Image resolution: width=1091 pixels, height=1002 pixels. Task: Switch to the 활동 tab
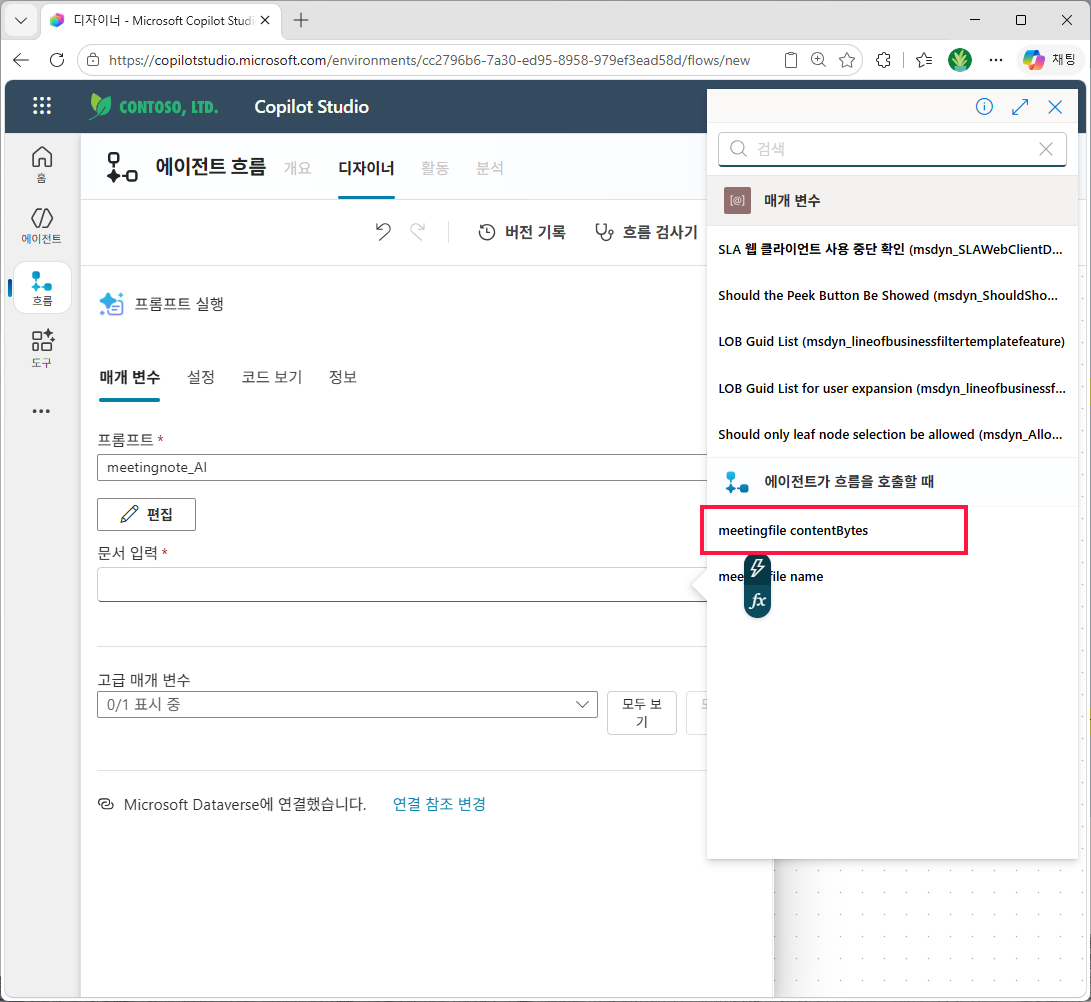(x=435, y=168)
